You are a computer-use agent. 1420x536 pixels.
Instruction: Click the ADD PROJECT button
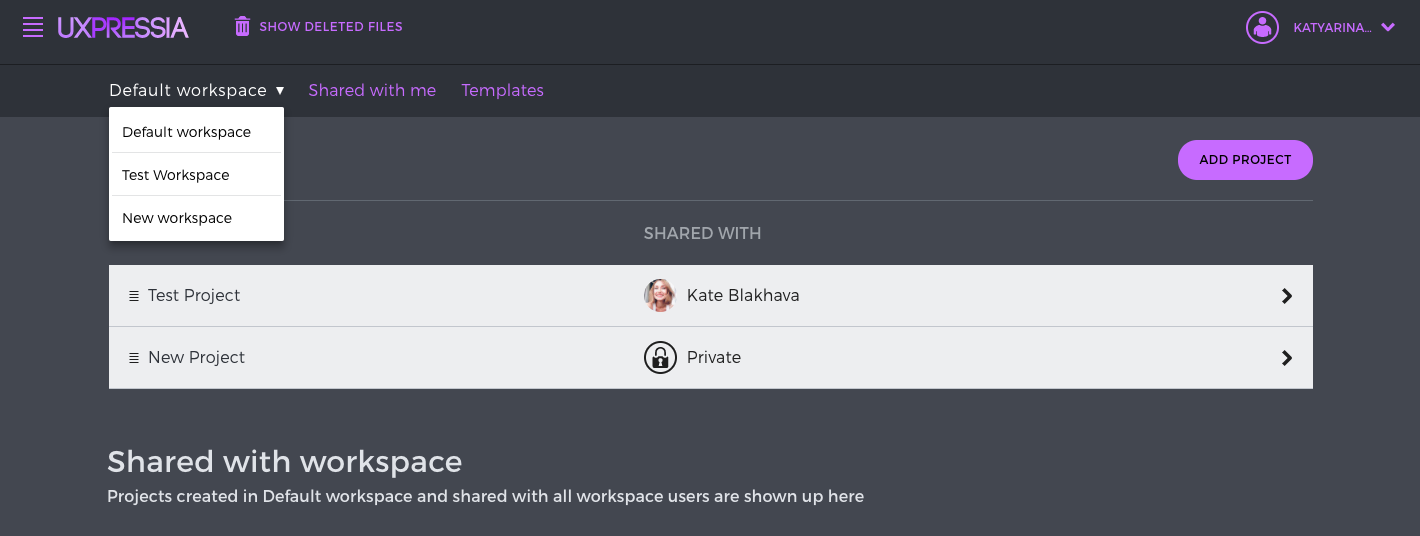pos(1245,160)
